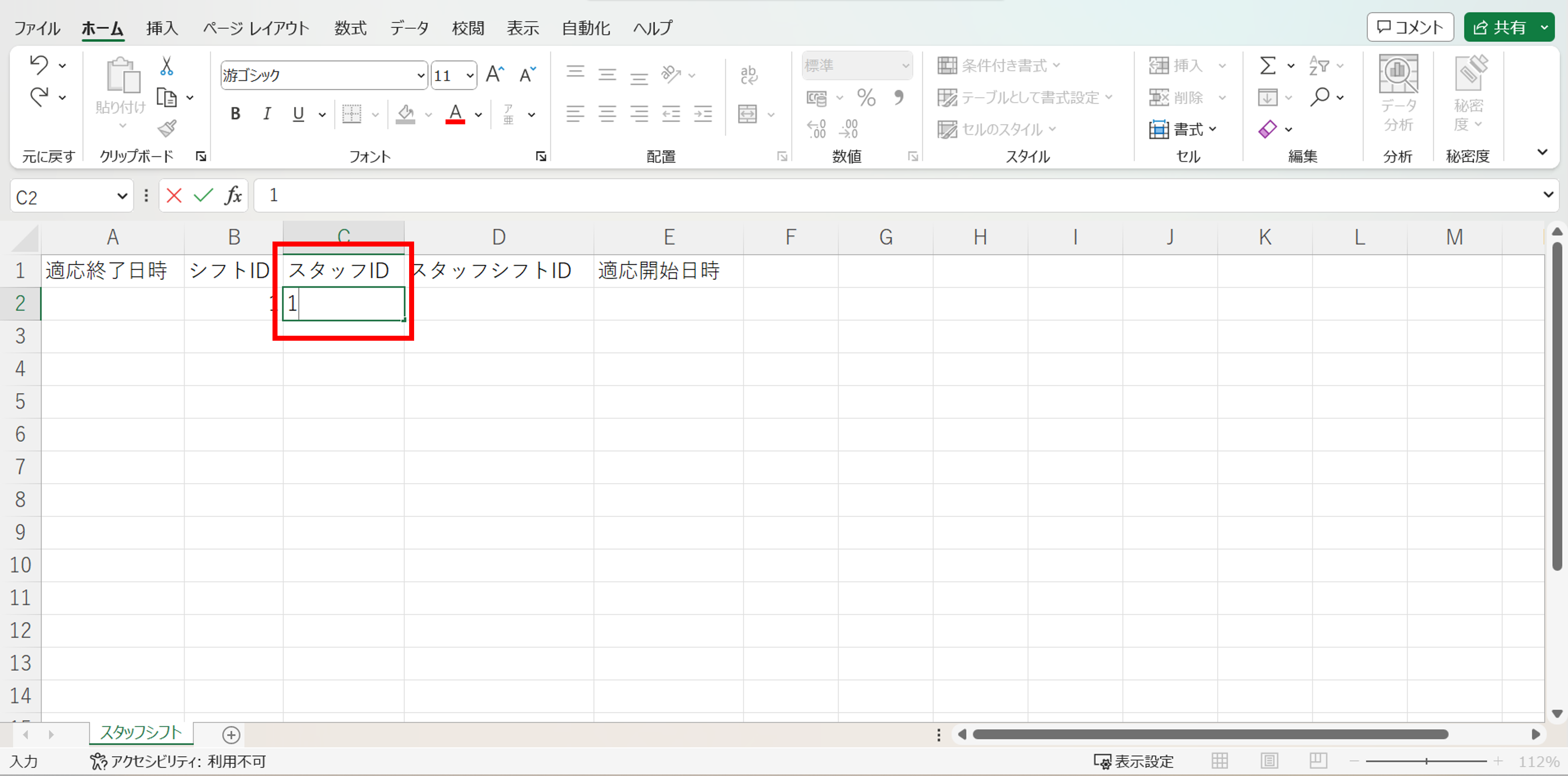Toggle Italic formatting
The width and height of the screenshot is (1568, 776).
pos(266,114)
